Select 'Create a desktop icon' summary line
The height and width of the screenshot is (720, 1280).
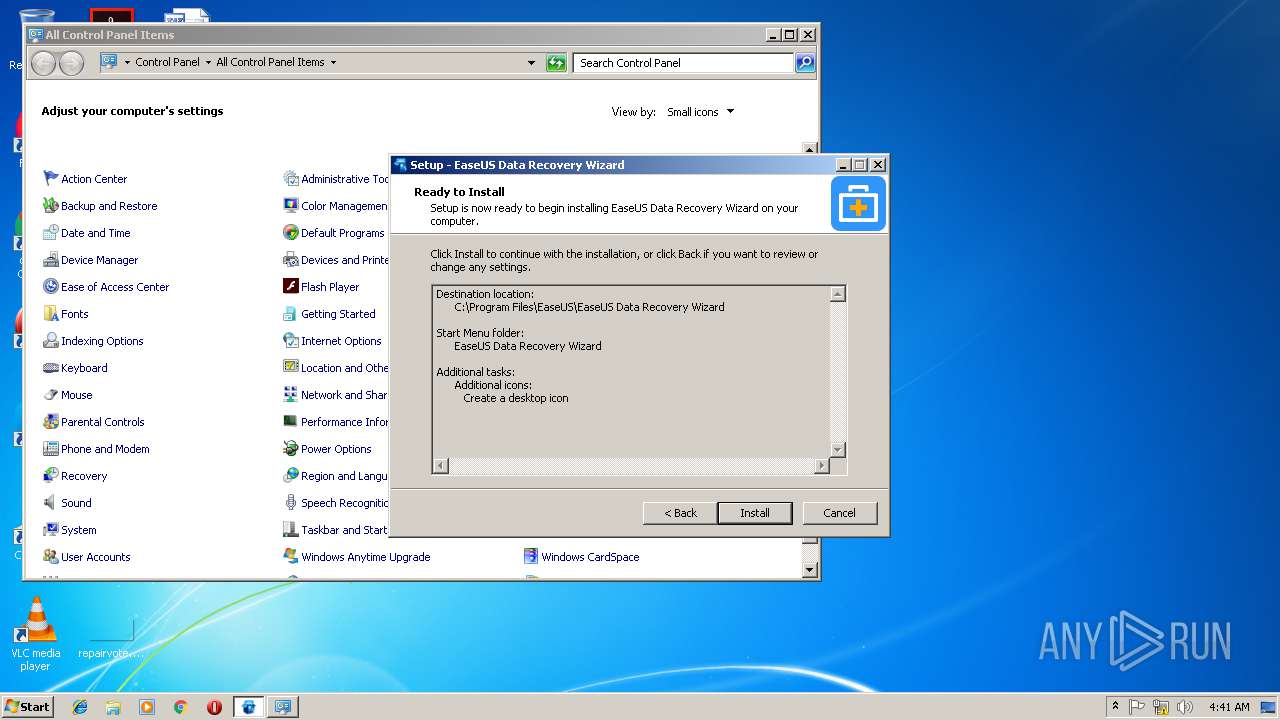[x=515, y=398]
